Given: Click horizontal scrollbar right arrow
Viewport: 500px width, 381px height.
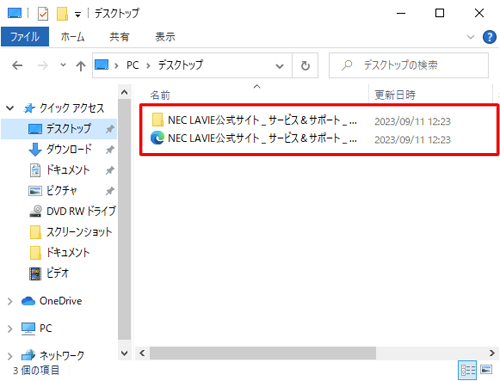Looking at the screenshot, I should coord(492,353).
